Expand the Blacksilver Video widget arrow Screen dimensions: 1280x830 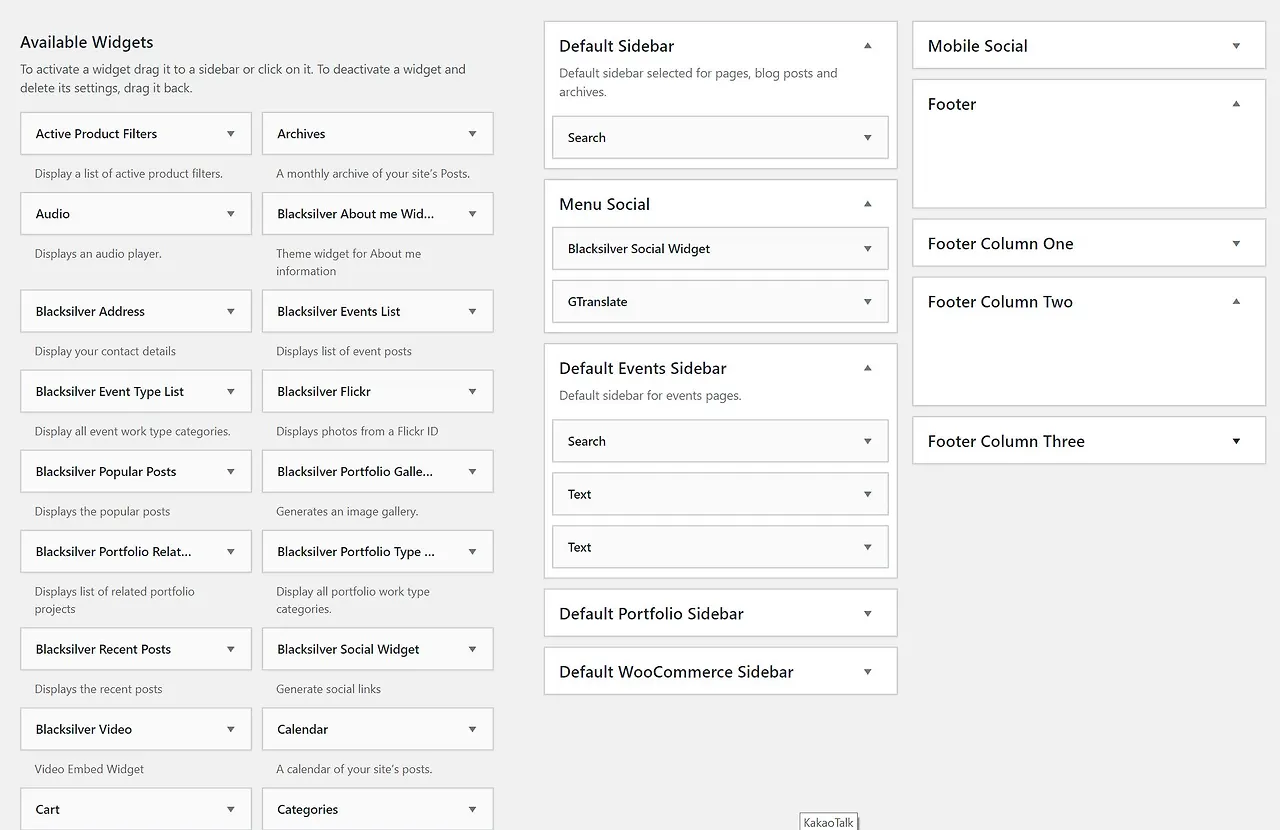pyautogui.click(x=231, y=730)
